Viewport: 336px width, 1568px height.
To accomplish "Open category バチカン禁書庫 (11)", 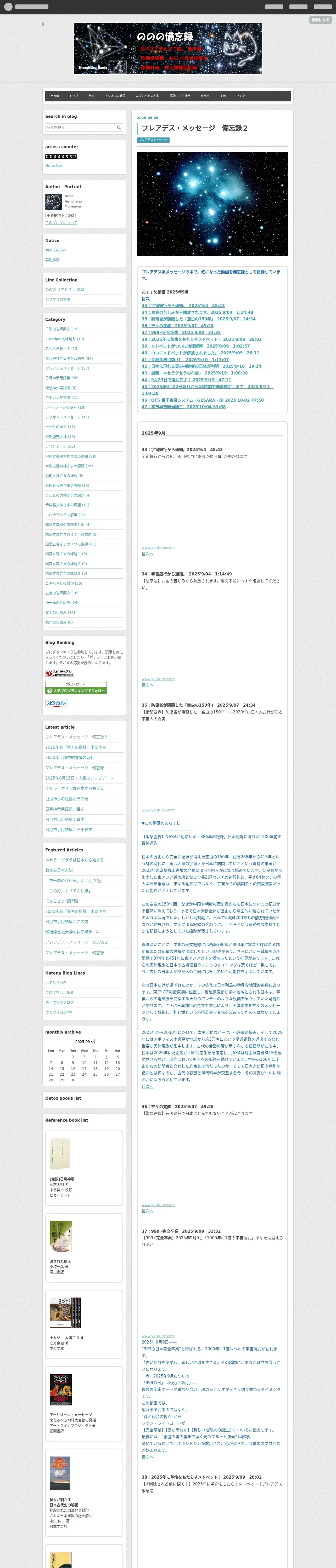I will tap(61, 397).
